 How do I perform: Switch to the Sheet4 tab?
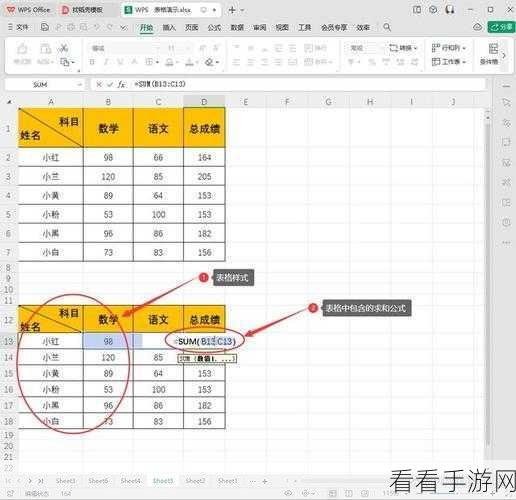[130, 481]
